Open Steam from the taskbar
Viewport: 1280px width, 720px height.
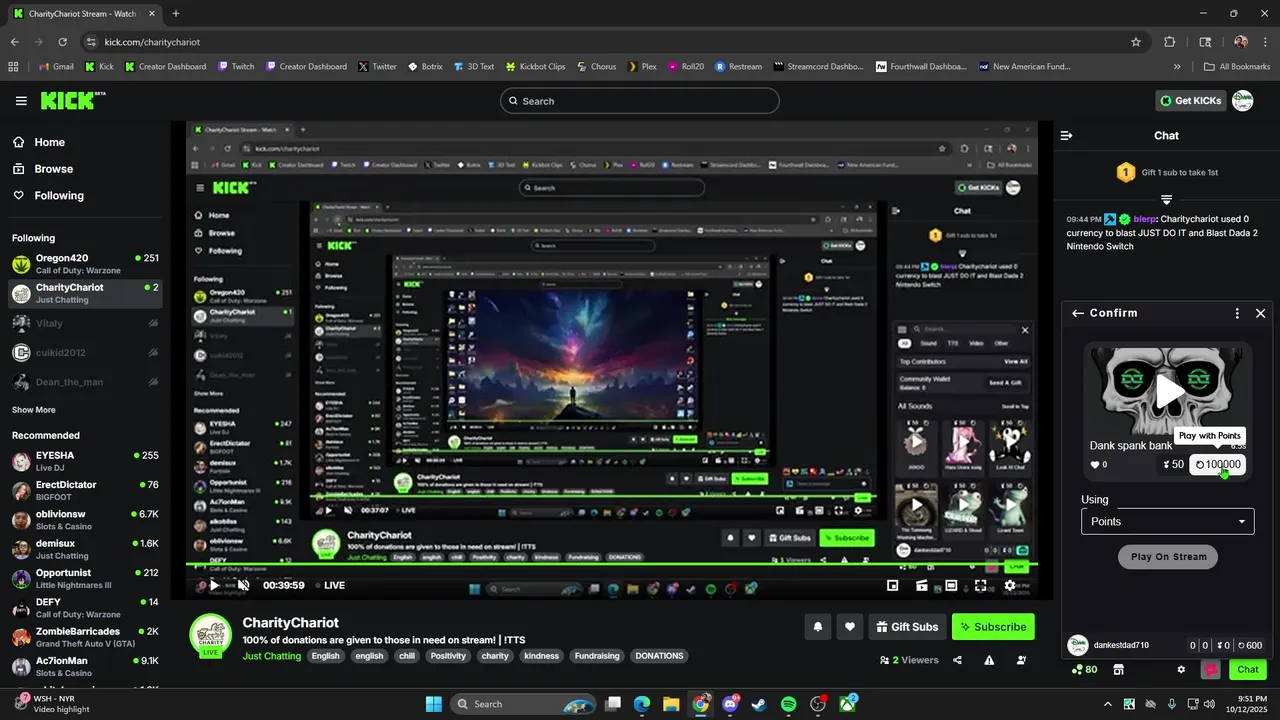tap(759, 704)
